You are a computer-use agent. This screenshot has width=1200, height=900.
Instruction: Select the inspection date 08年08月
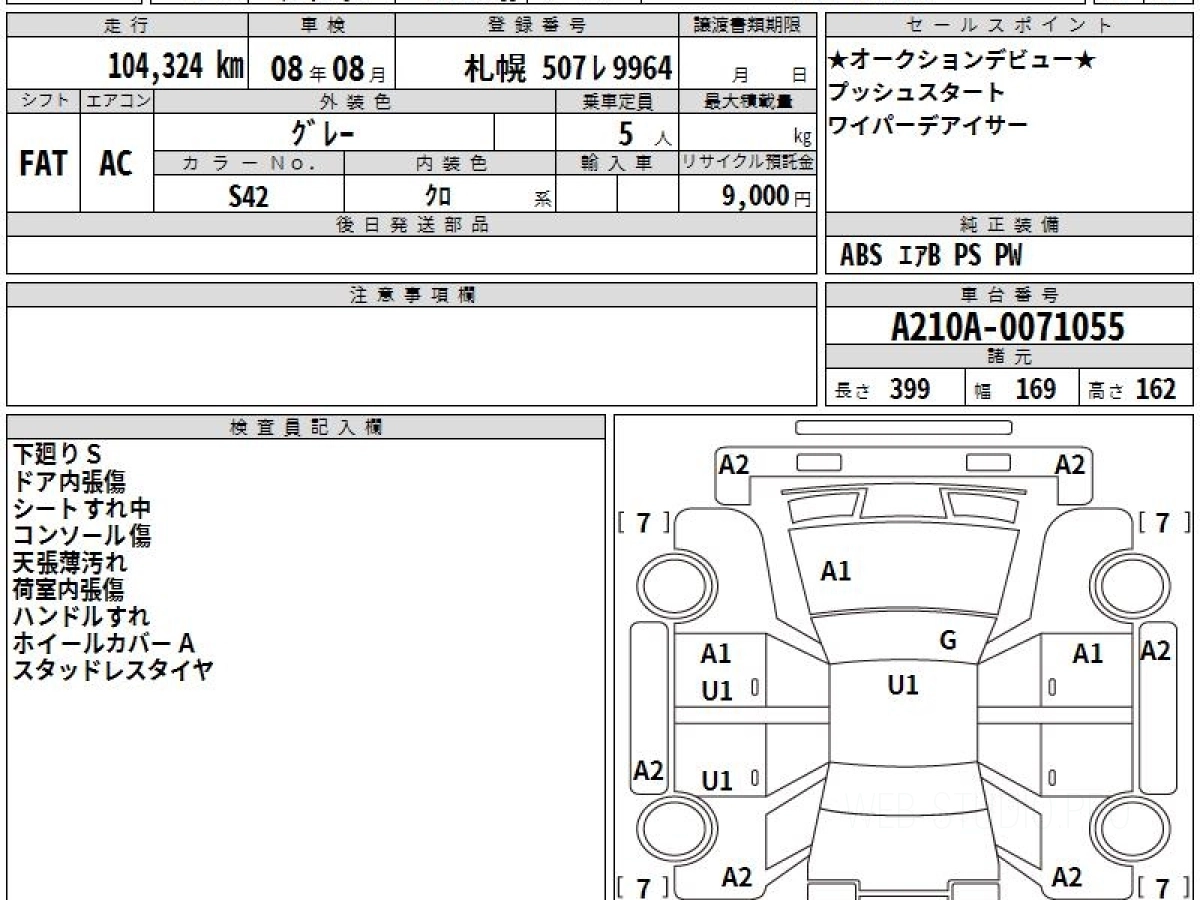(x=328, y=69)
